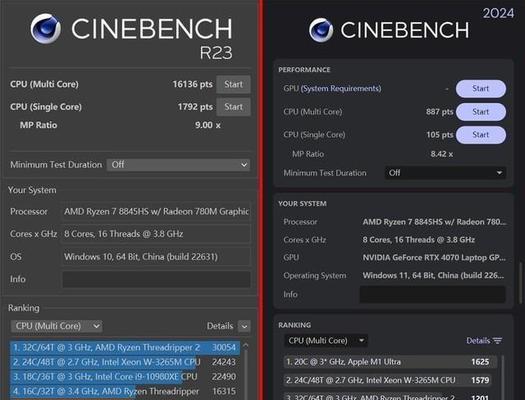
Task: Click the R23 Processor field value
Action: click(156, 212)
